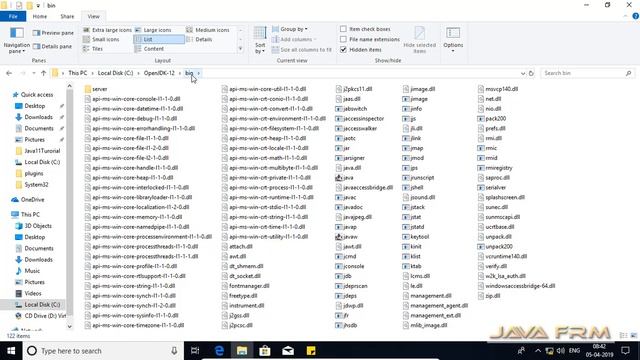Toggle the Details pane
The image size is (640, 360).
coord(52,47)
